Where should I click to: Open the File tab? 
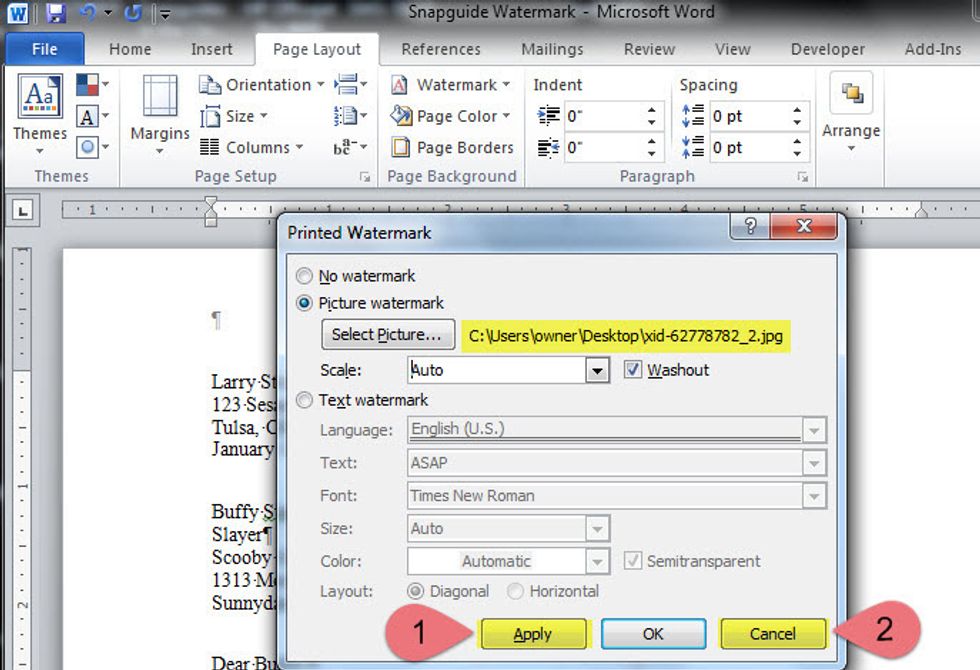(44, 49)
